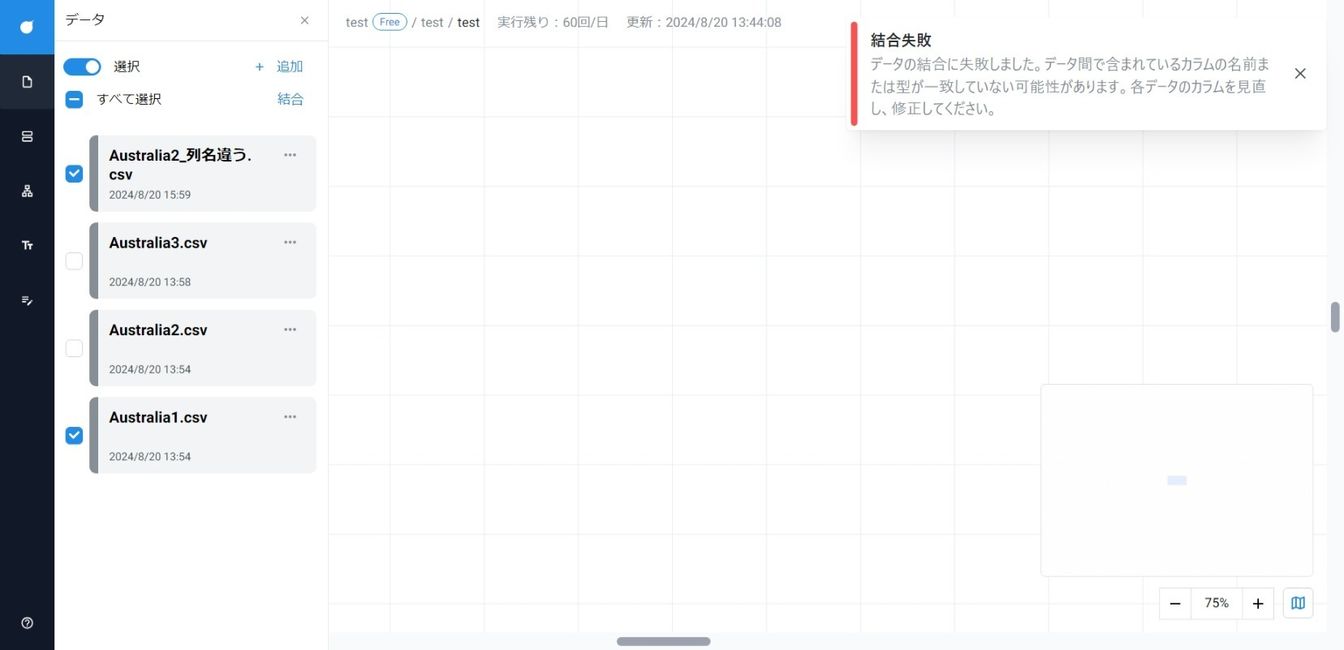This screenshot has width=1344, height=650.
Task: Click the すべて選択 label
Action: [x=129, y=99]
